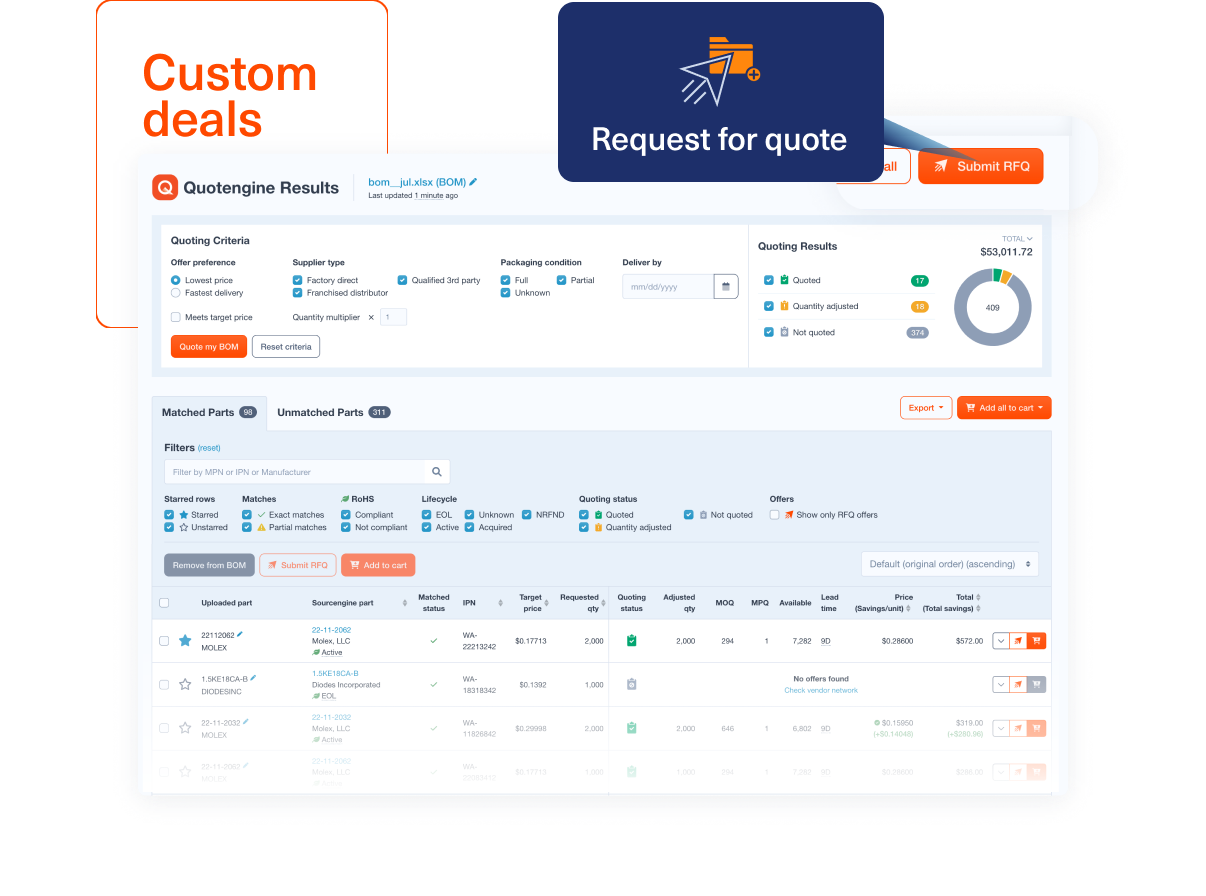Expand the TOTAL dropdown
The width and height of the screenshot is (1206, 896).
point(1017,239)
